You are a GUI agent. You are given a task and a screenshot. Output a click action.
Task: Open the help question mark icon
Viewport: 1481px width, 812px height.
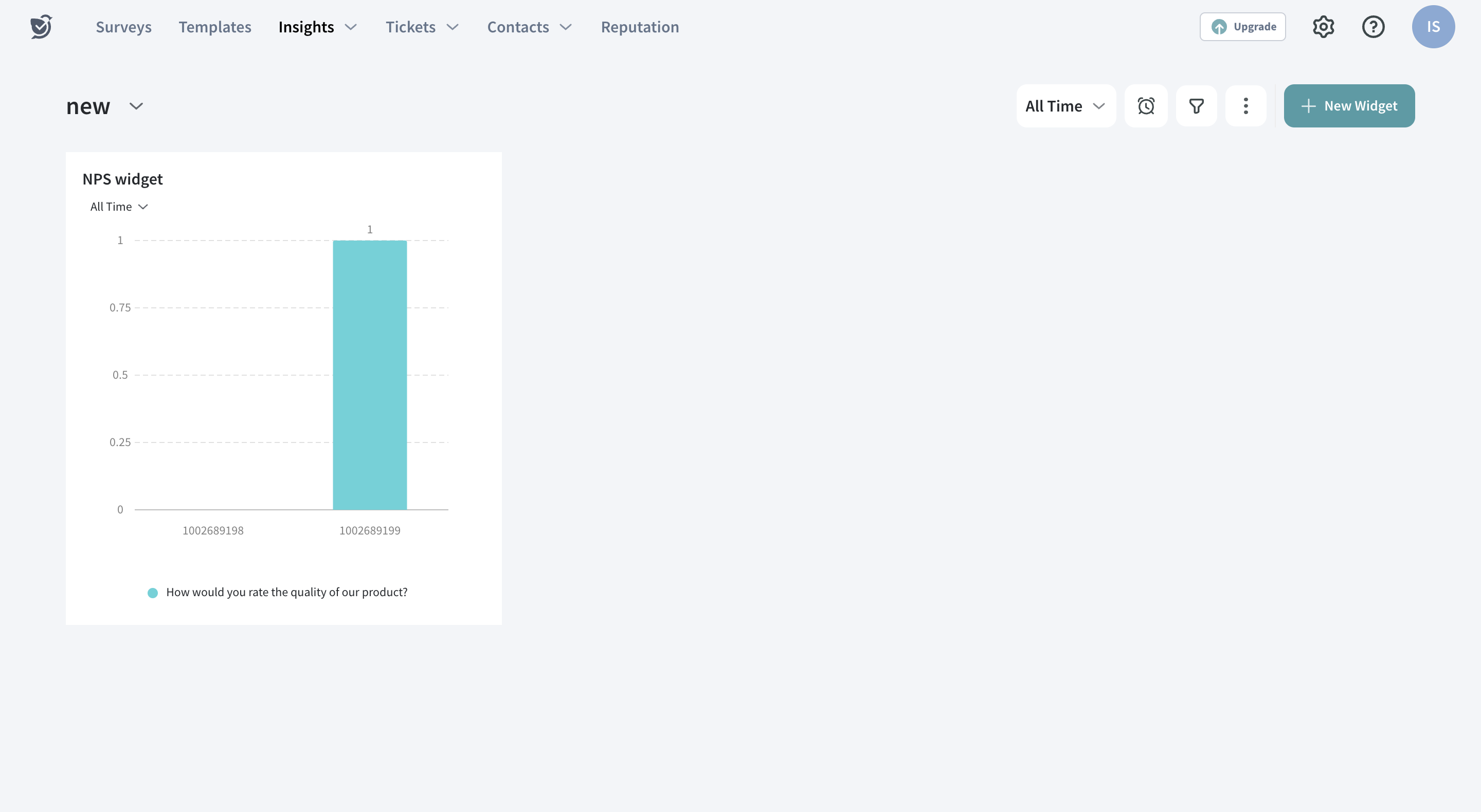click(x=1373, y=26)
